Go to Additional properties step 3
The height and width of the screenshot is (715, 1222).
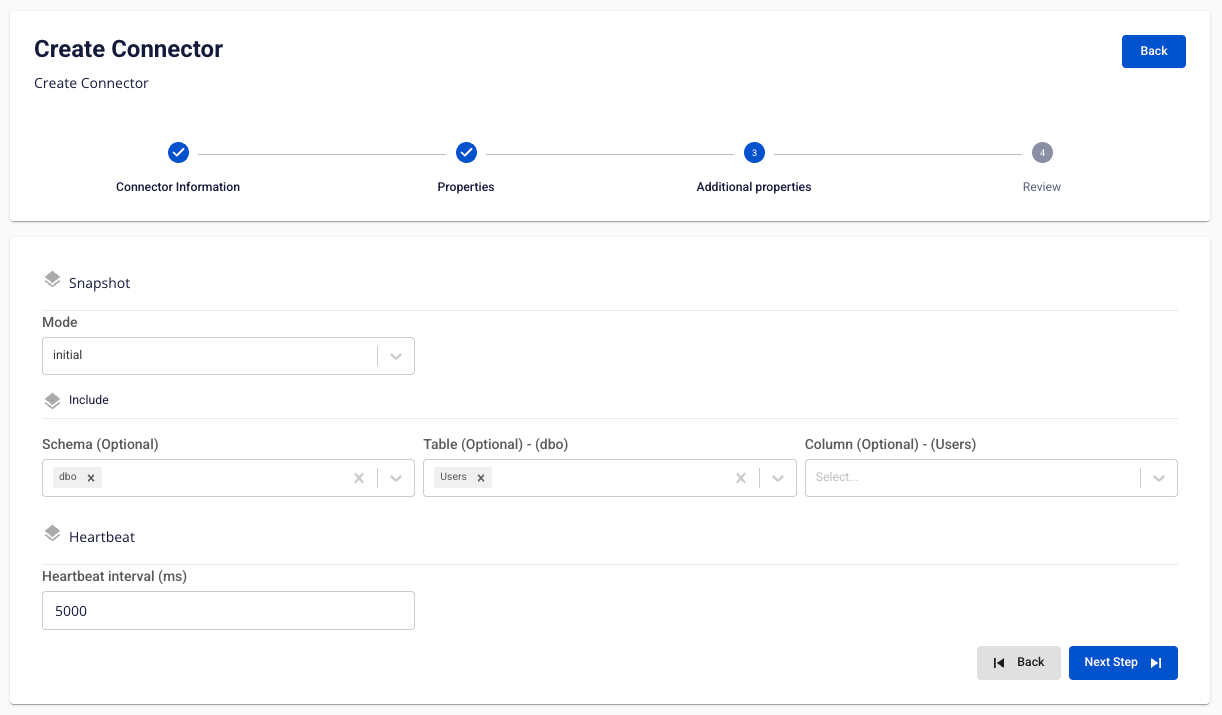[754, 152]
